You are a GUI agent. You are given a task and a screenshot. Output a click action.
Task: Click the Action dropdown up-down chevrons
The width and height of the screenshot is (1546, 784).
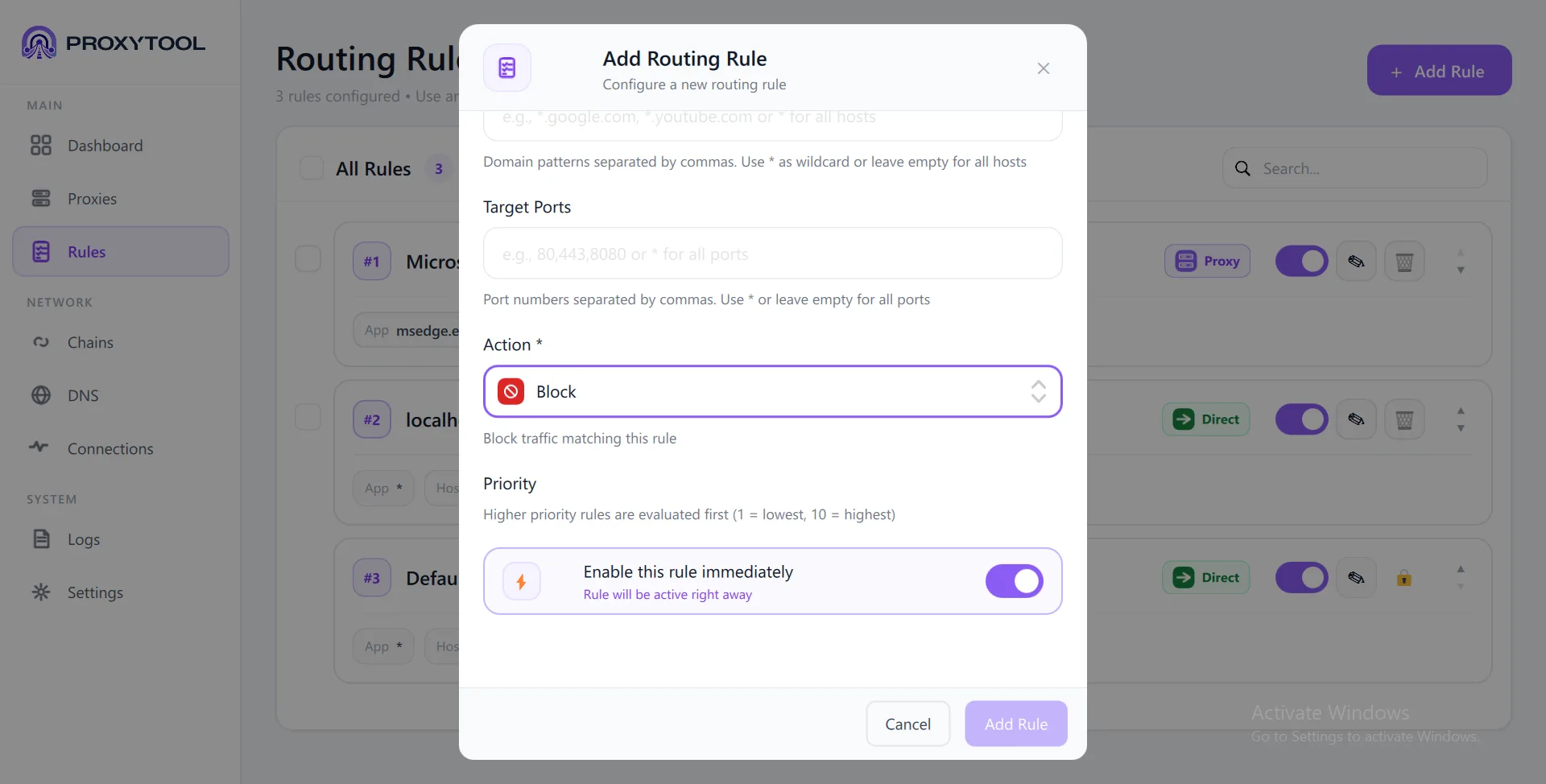coord(1039,392)
